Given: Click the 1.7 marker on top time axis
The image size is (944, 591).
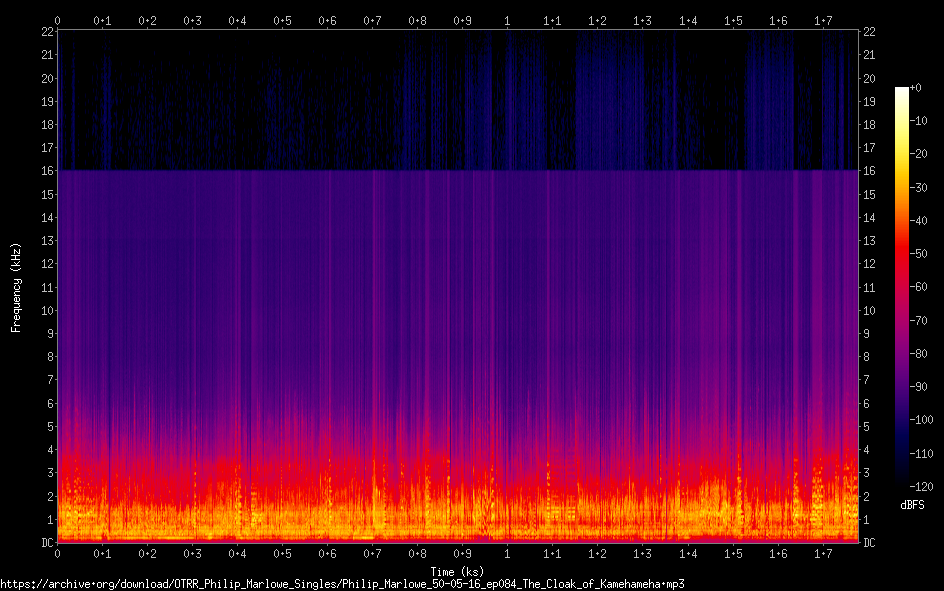Looking at the screenshot, I should [823, 20].
